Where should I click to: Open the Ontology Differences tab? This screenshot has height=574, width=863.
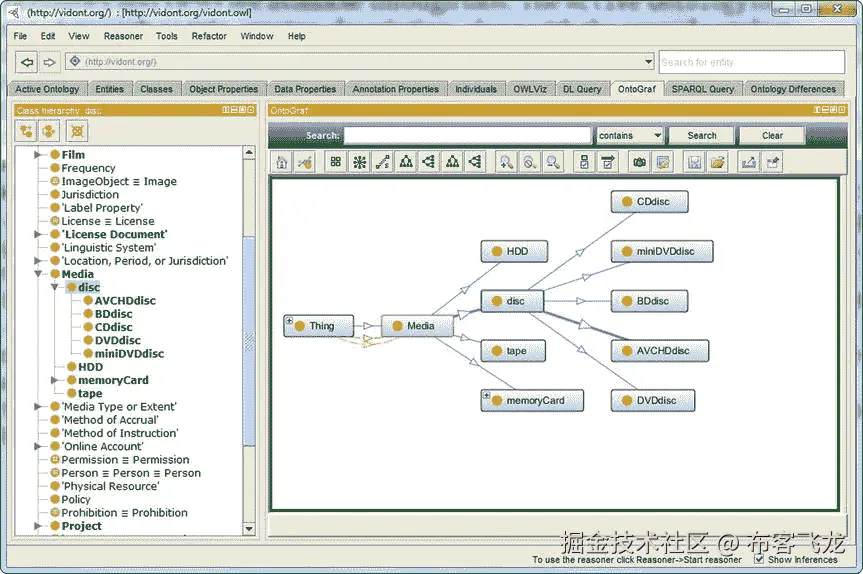point(793,89)
